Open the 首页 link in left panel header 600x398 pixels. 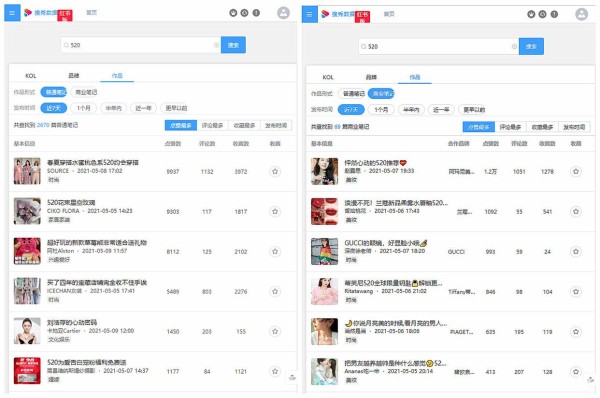[x=91, y=13]
